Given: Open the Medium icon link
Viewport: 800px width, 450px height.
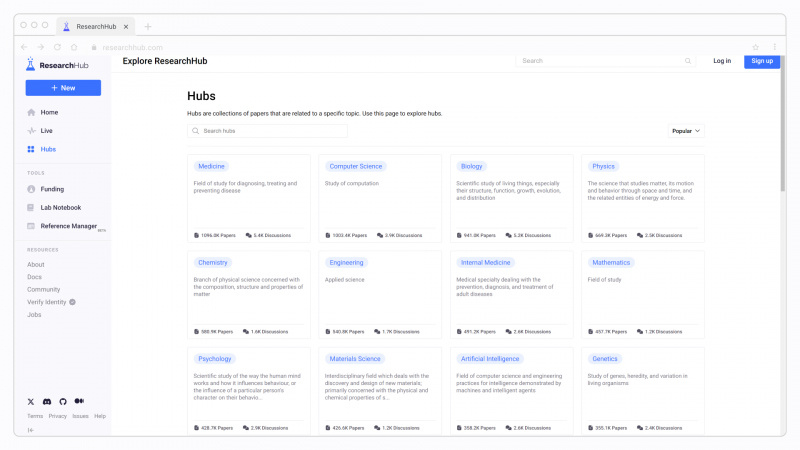Looking at the screenshot, I should click(79, 401).
